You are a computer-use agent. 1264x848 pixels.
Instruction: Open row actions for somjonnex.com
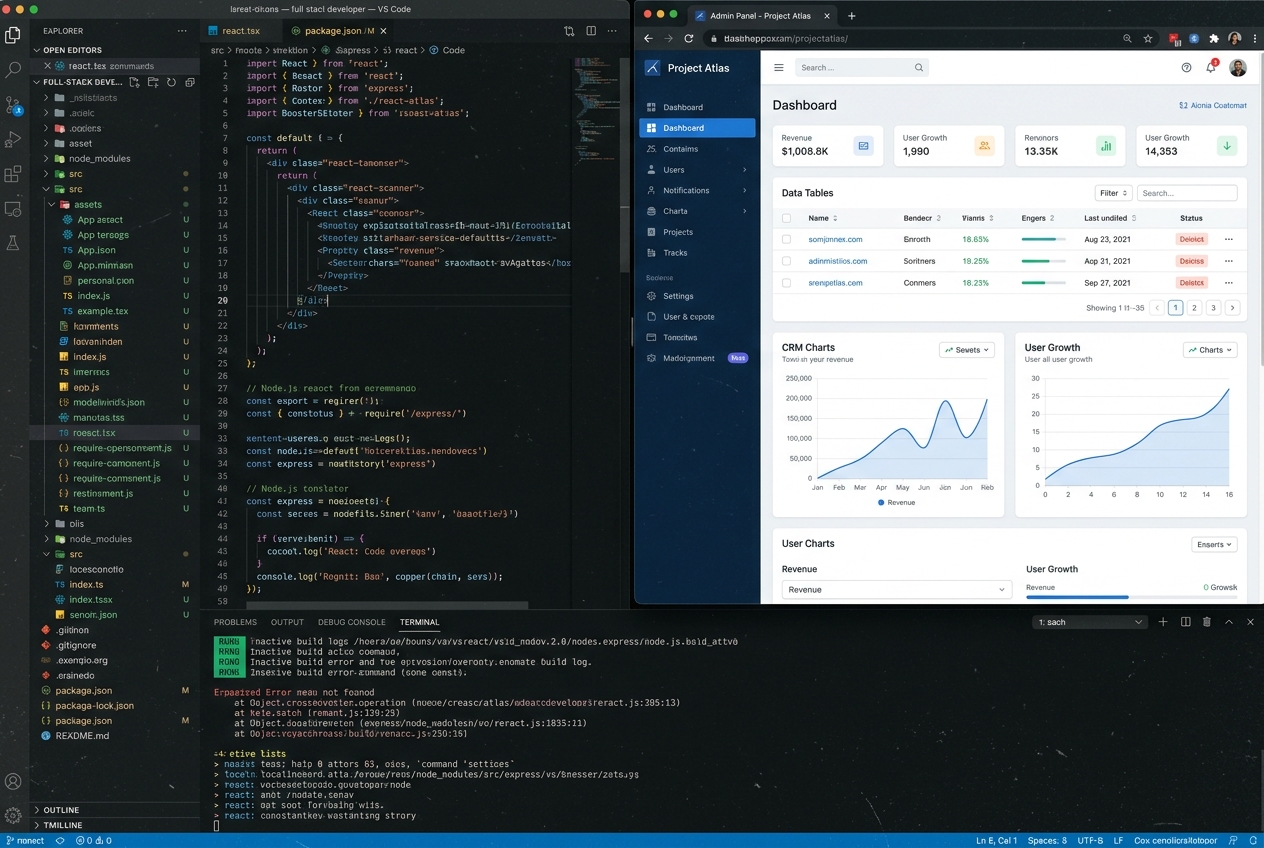(x=1229, y=239)
